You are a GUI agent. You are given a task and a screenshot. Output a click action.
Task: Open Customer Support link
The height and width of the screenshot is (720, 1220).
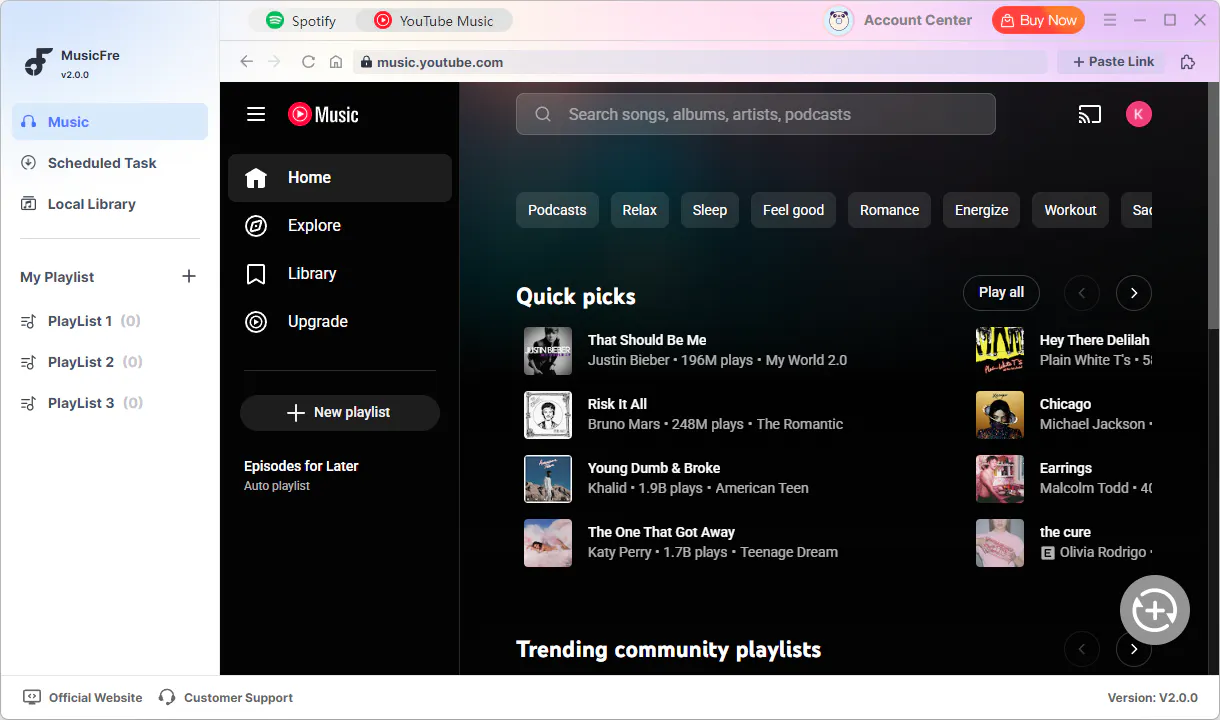click(x=226, y=698)
